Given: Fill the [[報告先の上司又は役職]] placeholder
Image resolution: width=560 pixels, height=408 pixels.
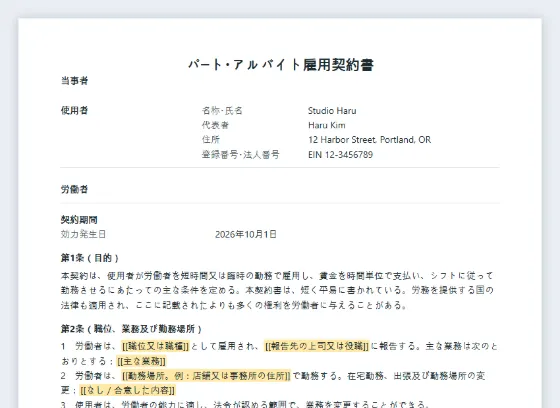Looking at the screenshot, I should click(x=316, y=346).
